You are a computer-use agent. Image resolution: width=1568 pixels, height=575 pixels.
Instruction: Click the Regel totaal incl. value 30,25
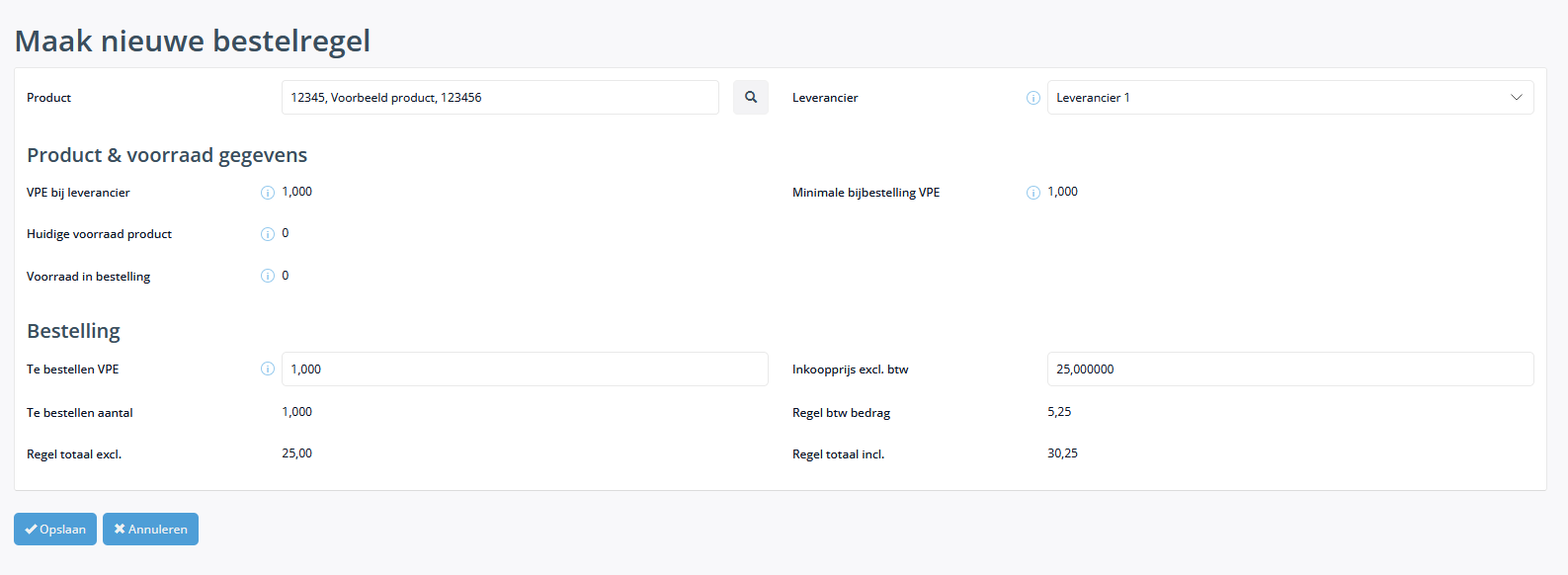(x=1063, y=453)
